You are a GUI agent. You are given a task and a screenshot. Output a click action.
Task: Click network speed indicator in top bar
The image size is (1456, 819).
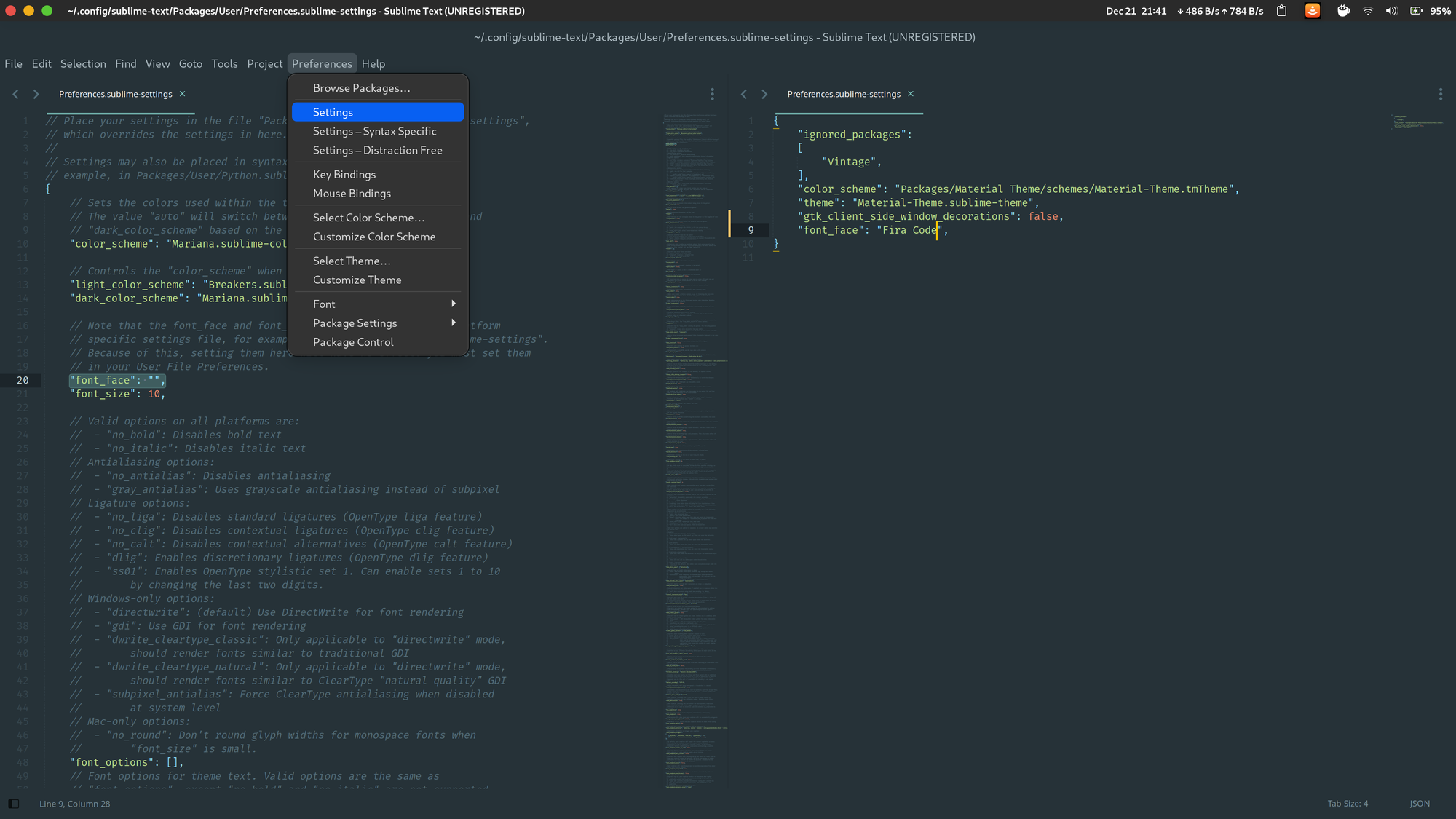(x=1220, y=11)
